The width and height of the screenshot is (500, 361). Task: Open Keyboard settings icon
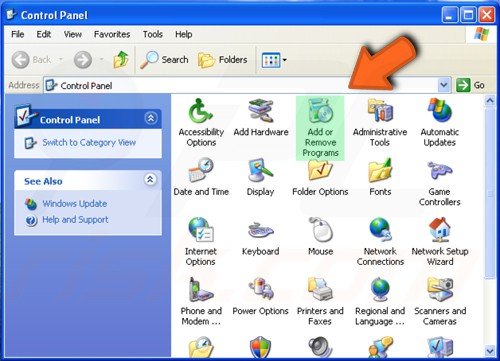tap(260, 230)
